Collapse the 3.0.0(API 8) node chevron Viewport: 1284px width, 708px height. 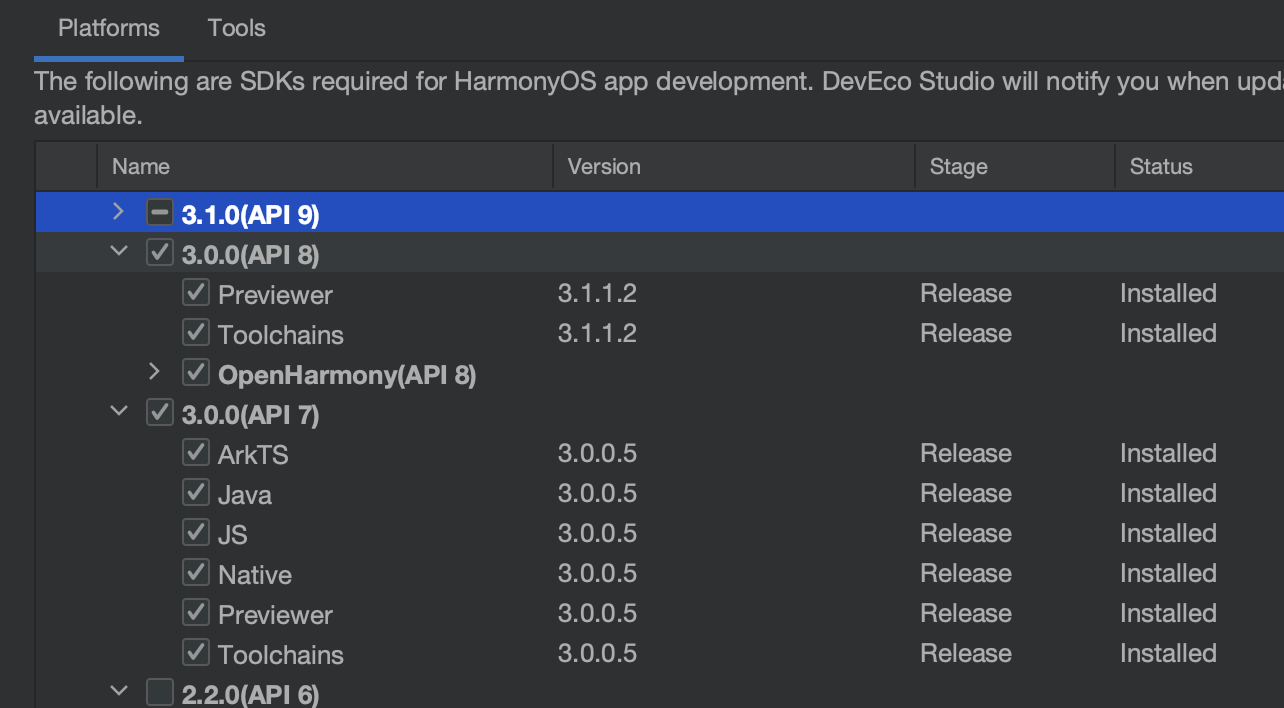tap(119, 252)
